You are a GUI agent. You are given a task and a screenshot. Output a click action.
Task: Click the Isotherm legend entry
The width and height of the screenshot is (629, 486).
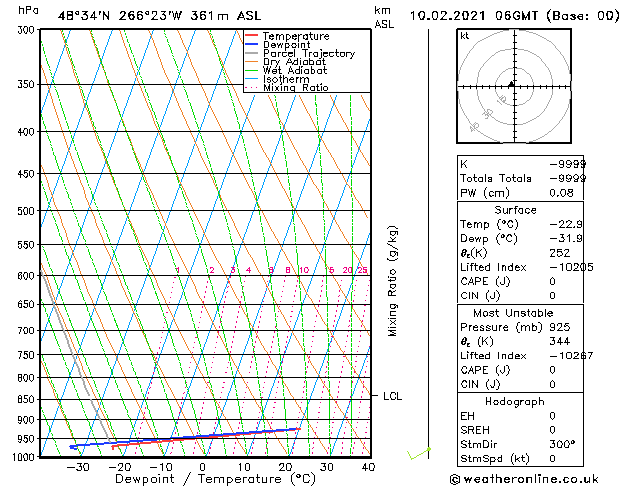coord(278,79)
